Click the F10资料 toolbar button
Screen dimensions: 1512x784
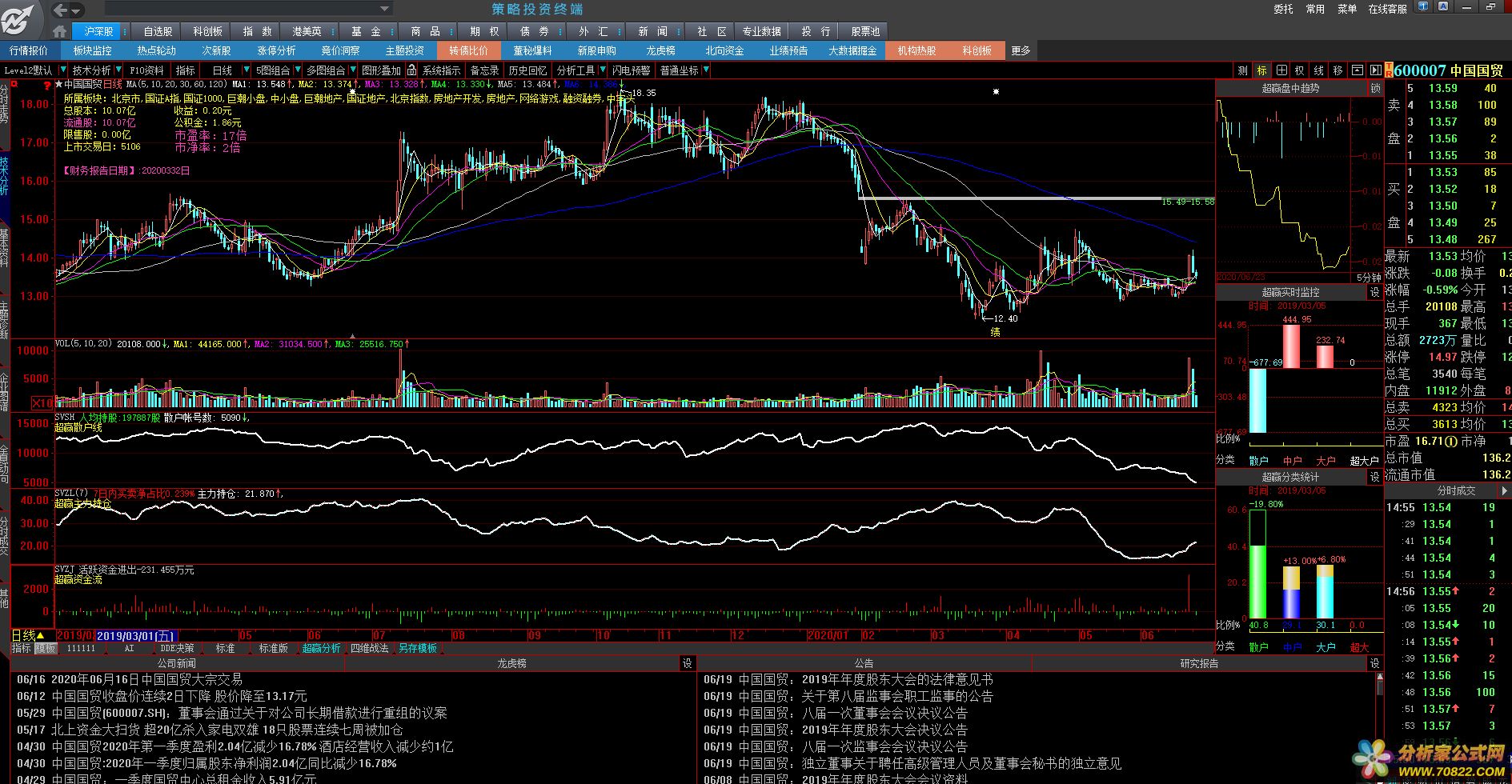(x=146, y=70)
